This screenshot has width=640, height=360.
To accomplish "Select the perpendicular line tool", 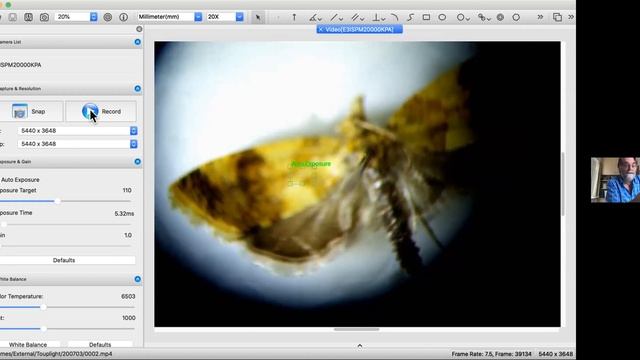I will pyautogui.click(x=376, y=17).
